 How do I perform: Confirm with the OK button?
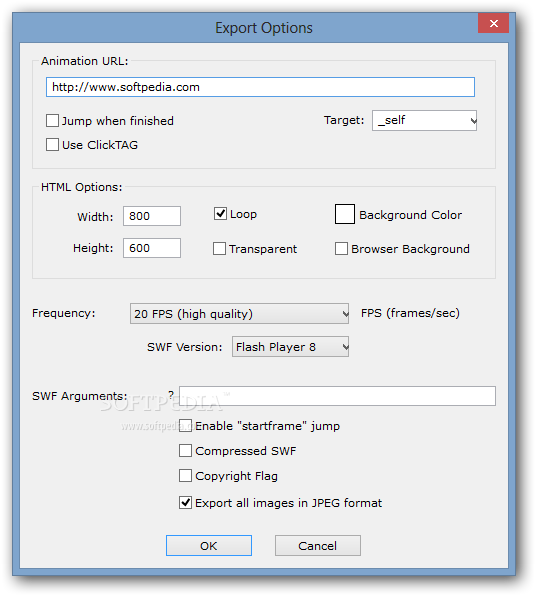point(209,545)
